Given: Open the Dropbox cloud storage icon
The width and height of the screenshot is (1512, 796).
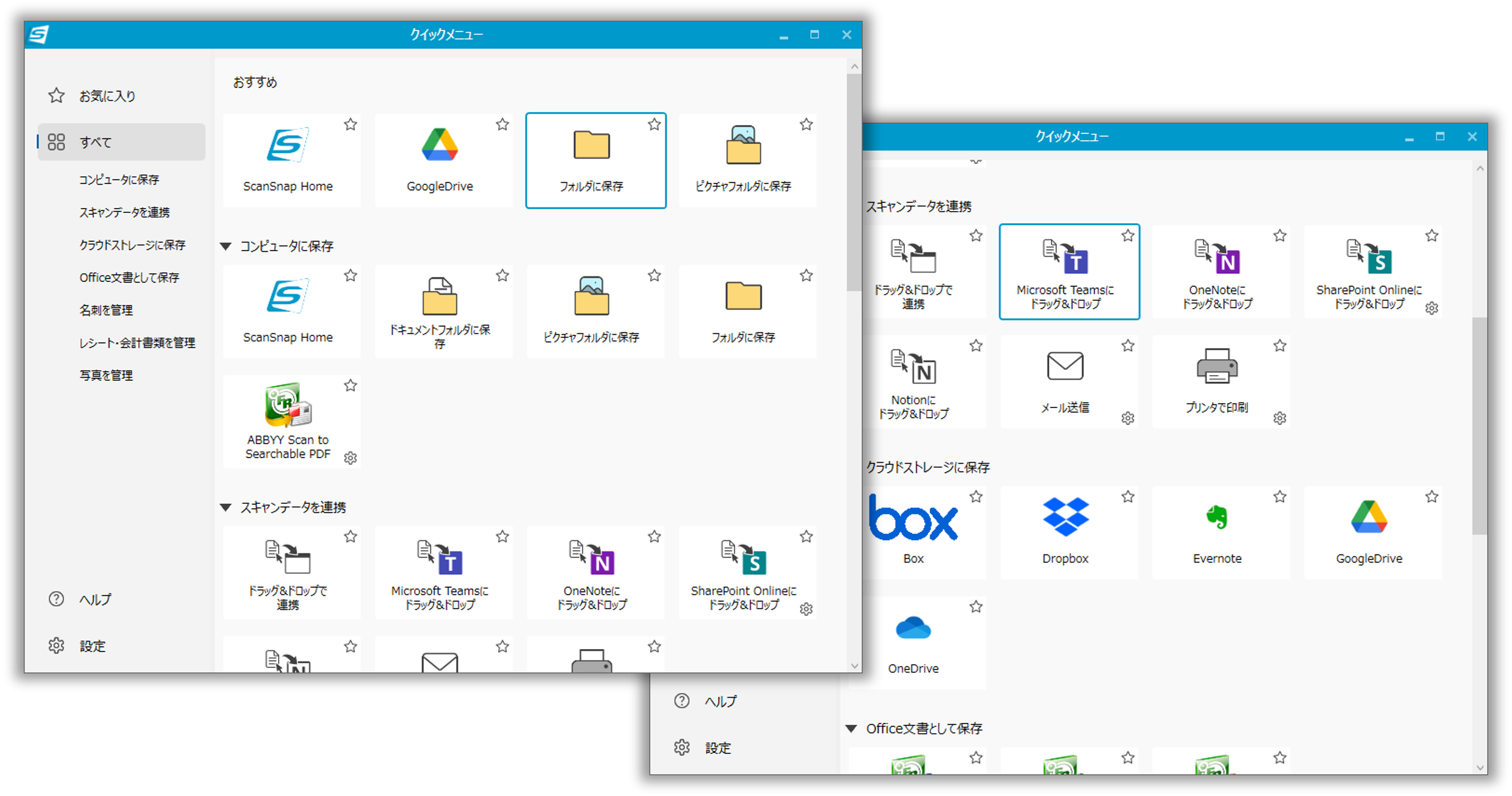Looking at the screenshot, I should pos(1065,517).
